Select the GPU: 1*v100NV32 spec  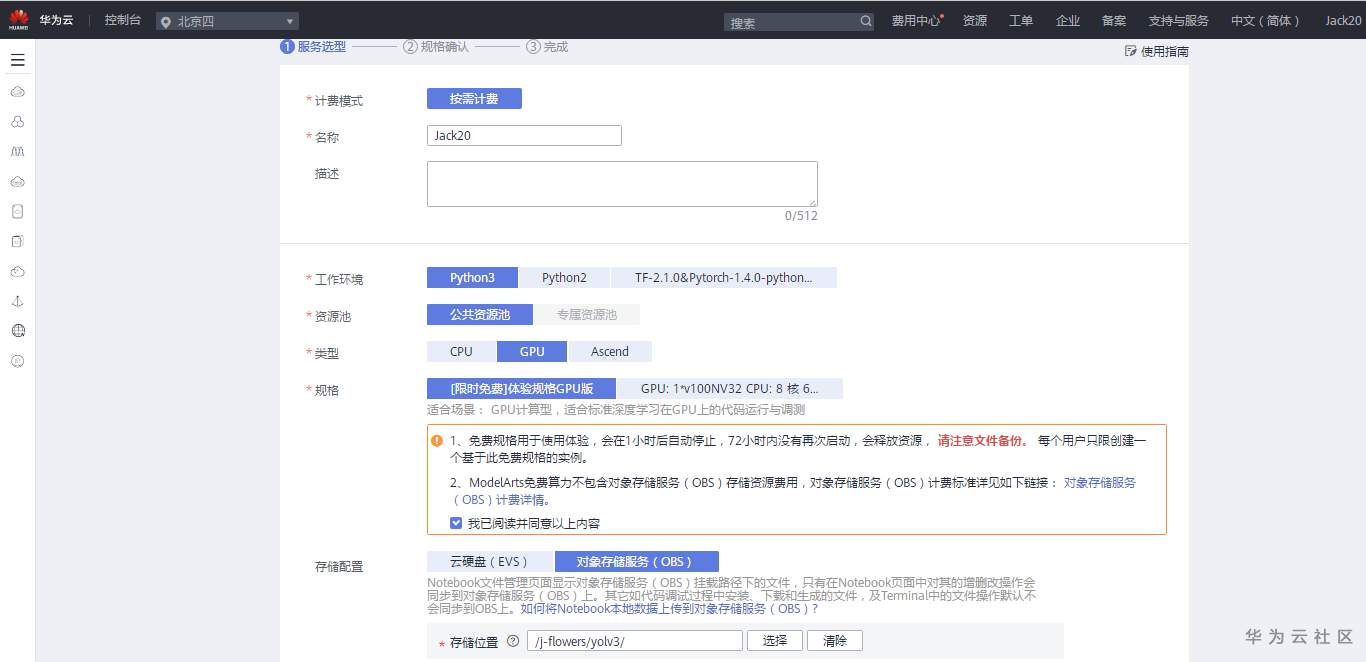(730, 389)
